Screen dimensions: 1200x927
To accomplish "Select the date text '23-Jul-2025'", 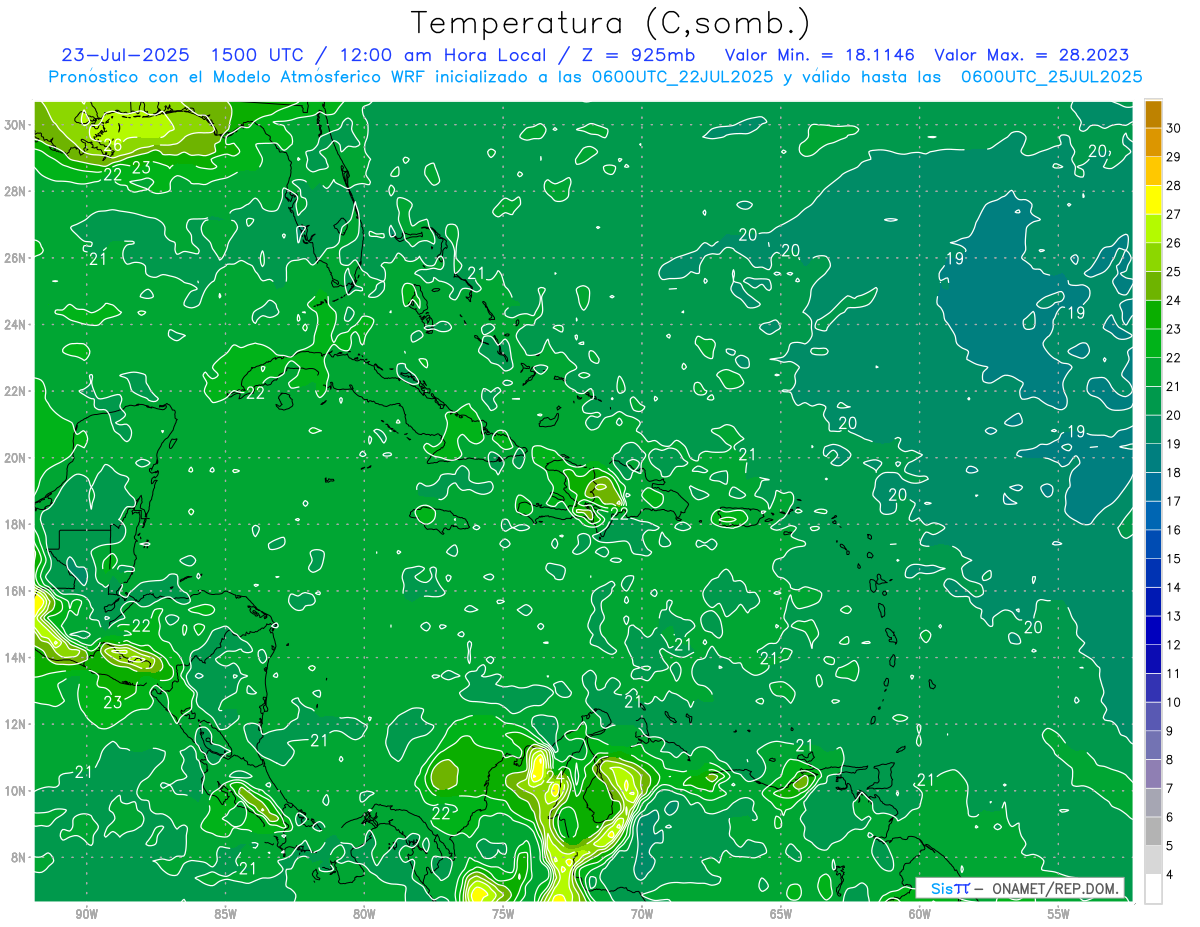I will click(126, 55).
